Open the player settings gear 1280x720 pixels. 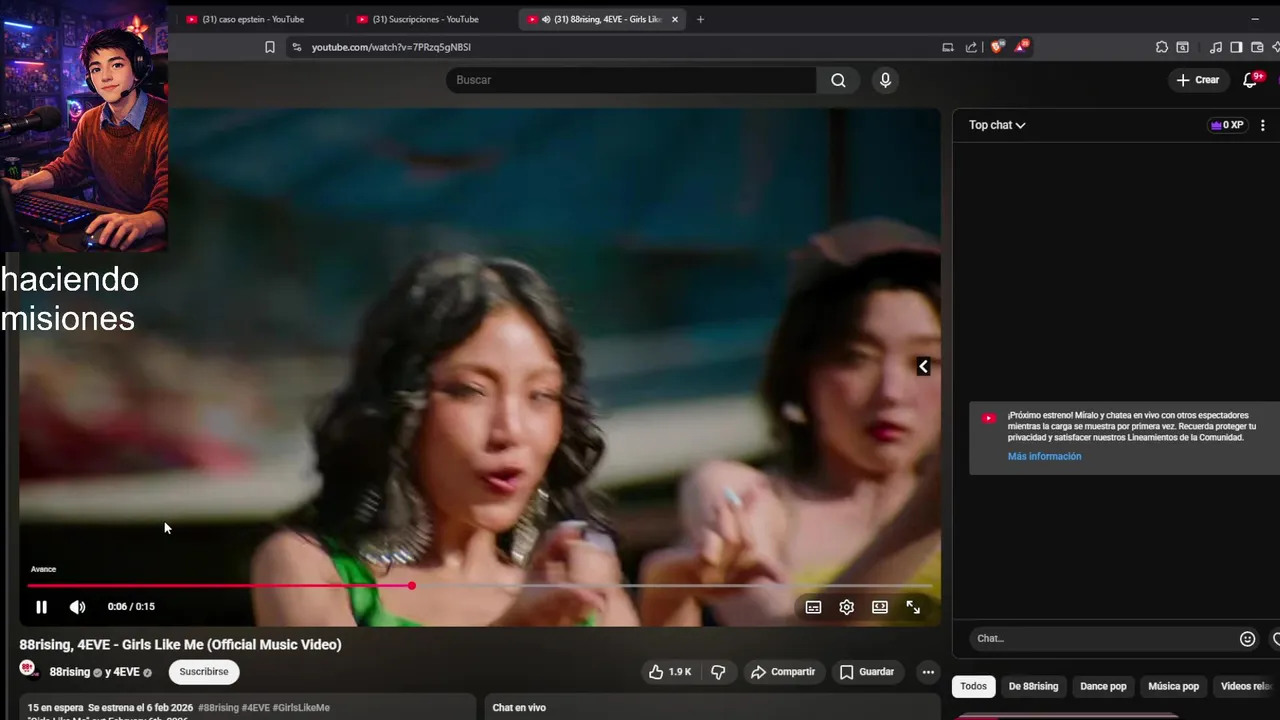point(847,607)
